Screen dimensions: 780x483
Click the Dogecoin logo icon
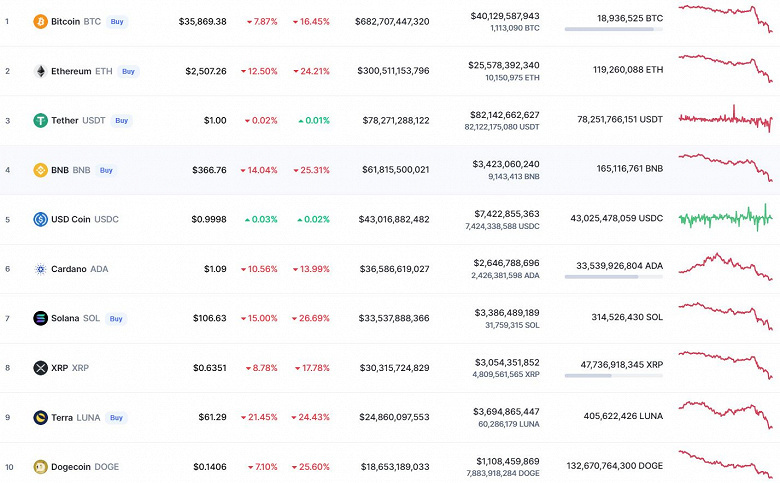[40, 466]
